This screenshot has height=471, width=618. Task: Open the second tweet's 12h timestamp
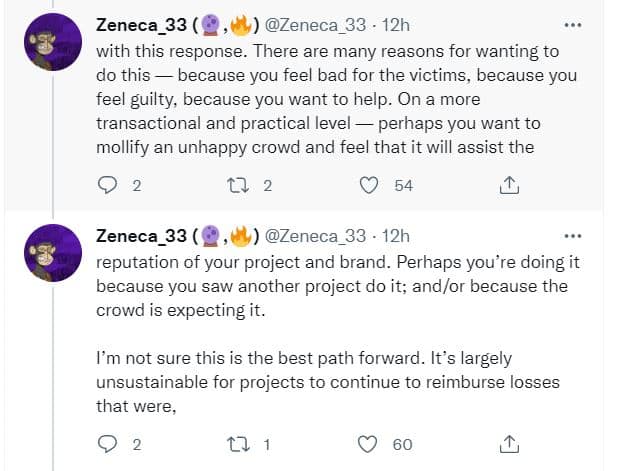[396, 236]
